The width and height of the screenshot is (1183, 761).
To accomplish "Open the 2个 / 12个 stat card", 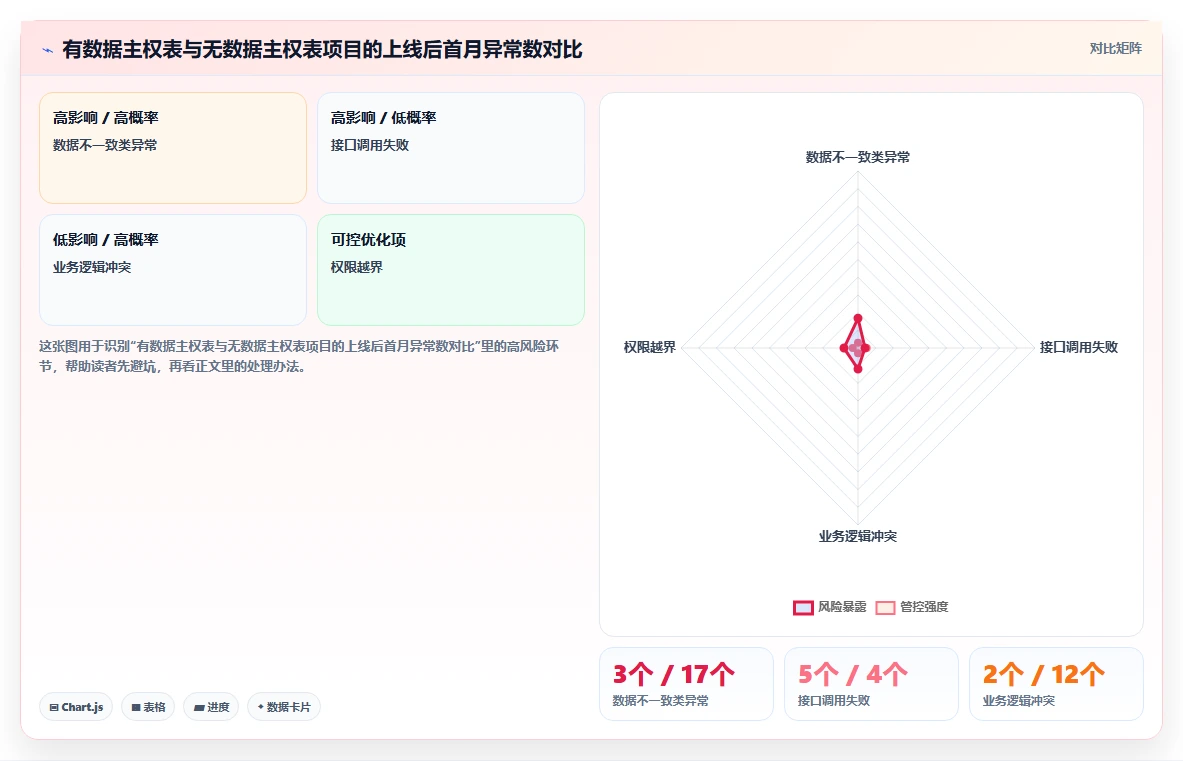I will pyautogui.click(x=1055, y=684).
